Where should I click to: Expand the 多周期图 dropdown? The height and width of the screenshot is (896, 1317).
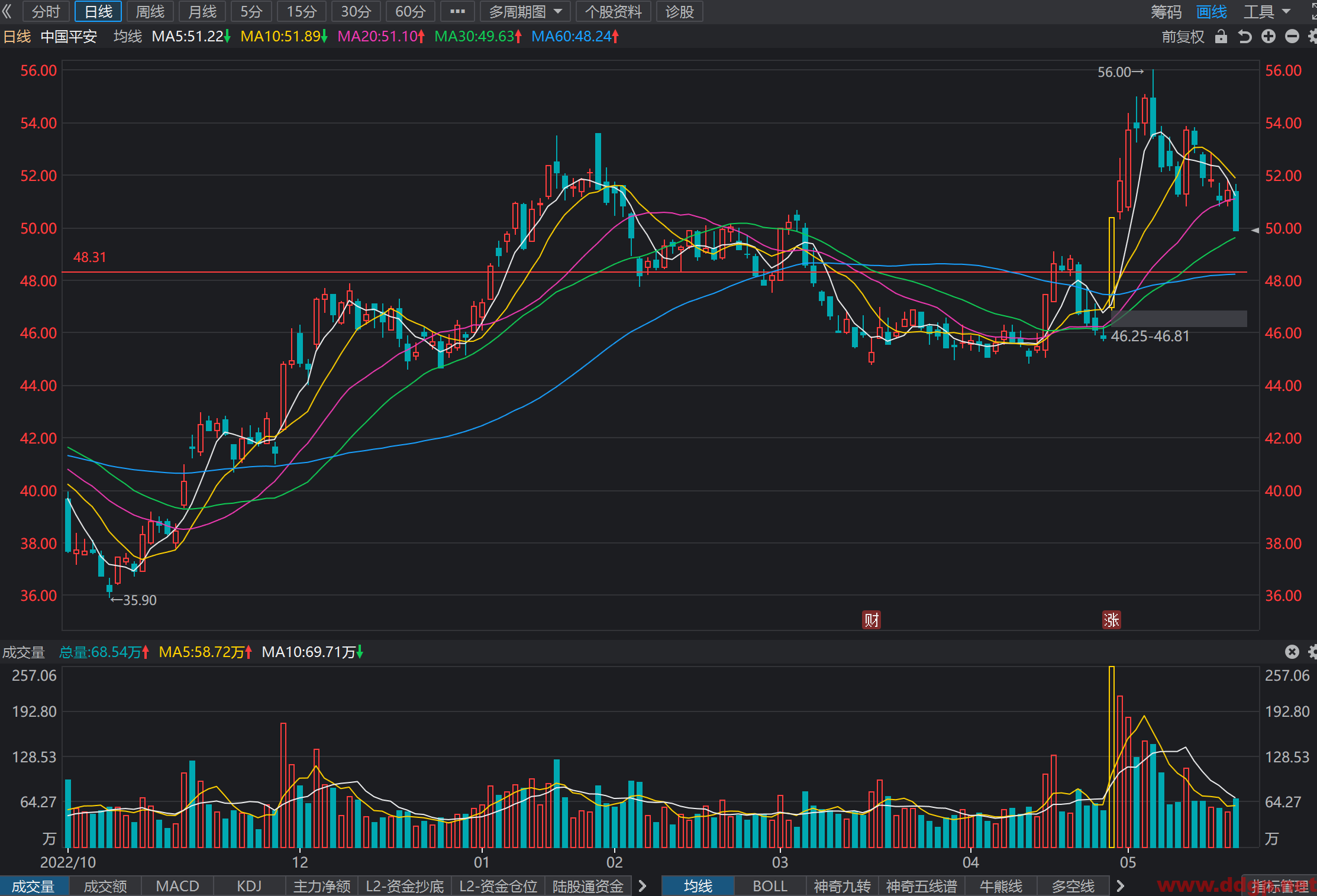point(525,11)
